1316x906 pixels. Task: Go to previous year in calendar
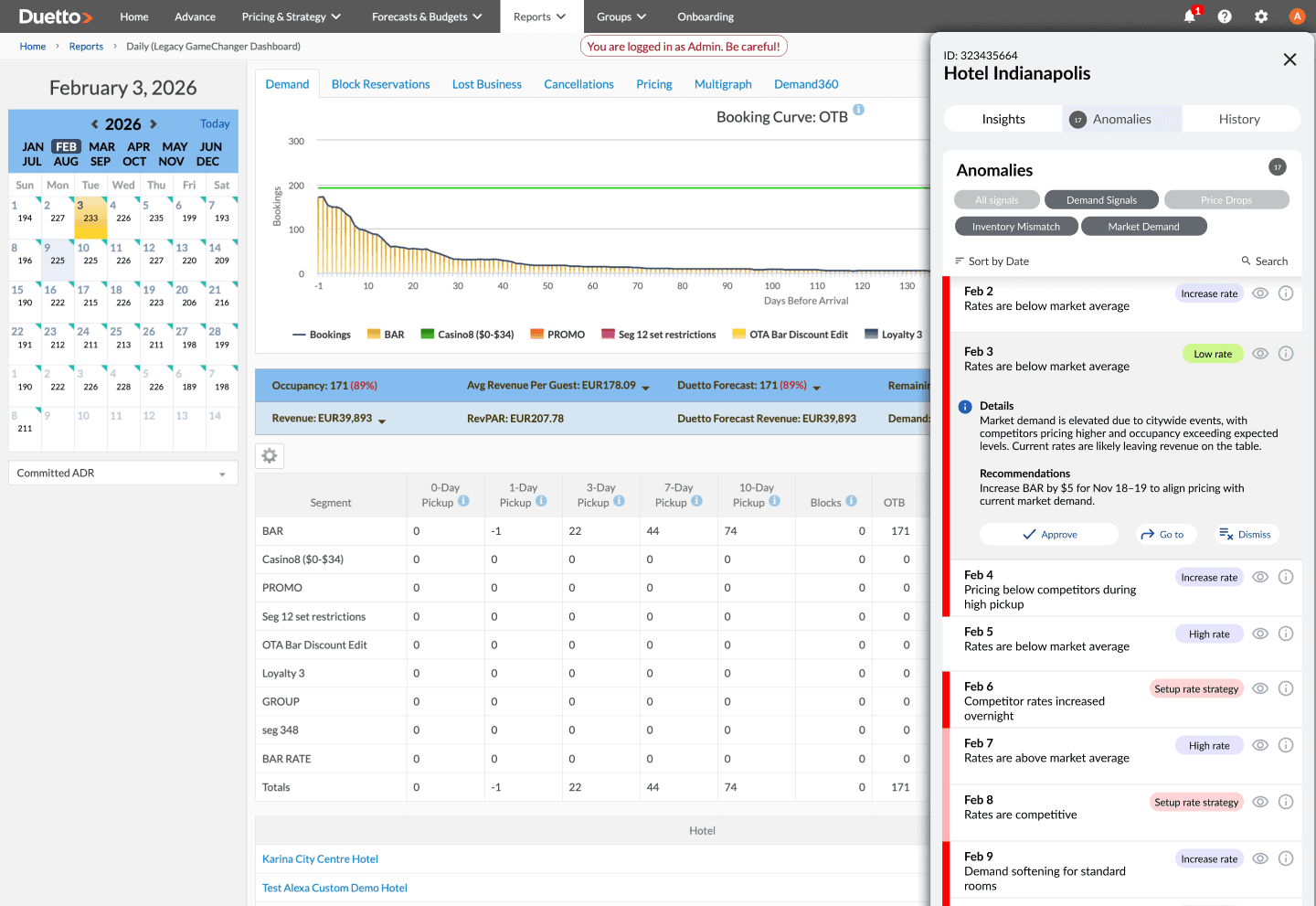click(x=95, y=124)
